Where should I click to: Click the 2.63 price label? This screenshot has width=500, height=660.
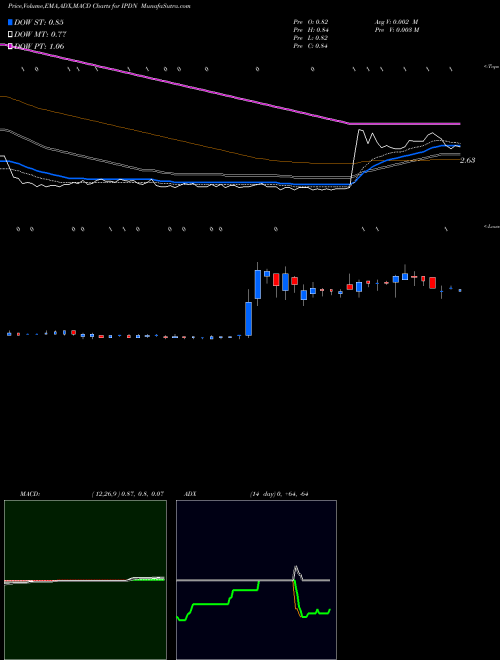coord(468,160)
